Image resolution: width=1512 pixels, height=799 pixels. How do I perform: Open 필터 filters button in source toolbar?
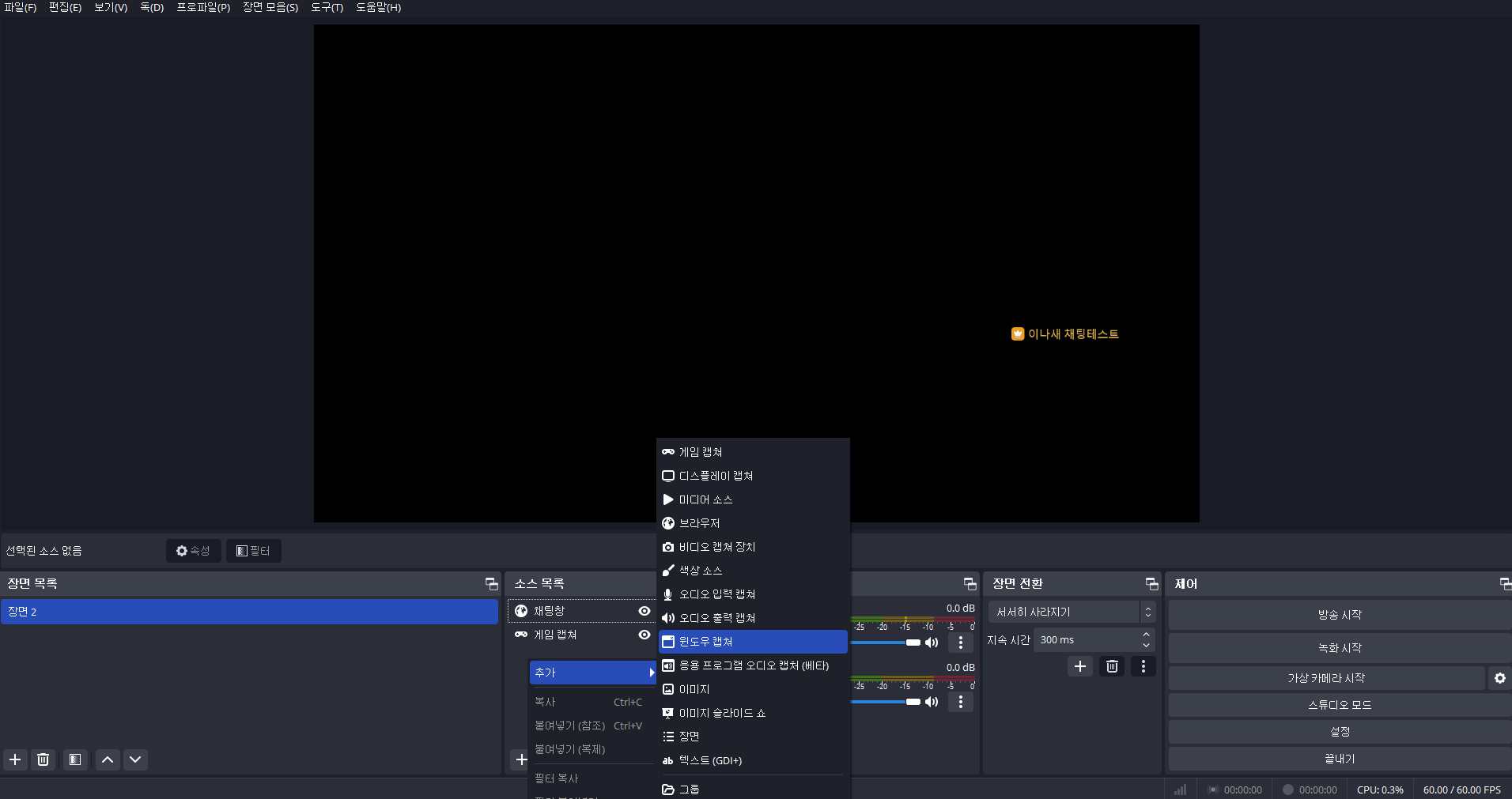point(254,551)
